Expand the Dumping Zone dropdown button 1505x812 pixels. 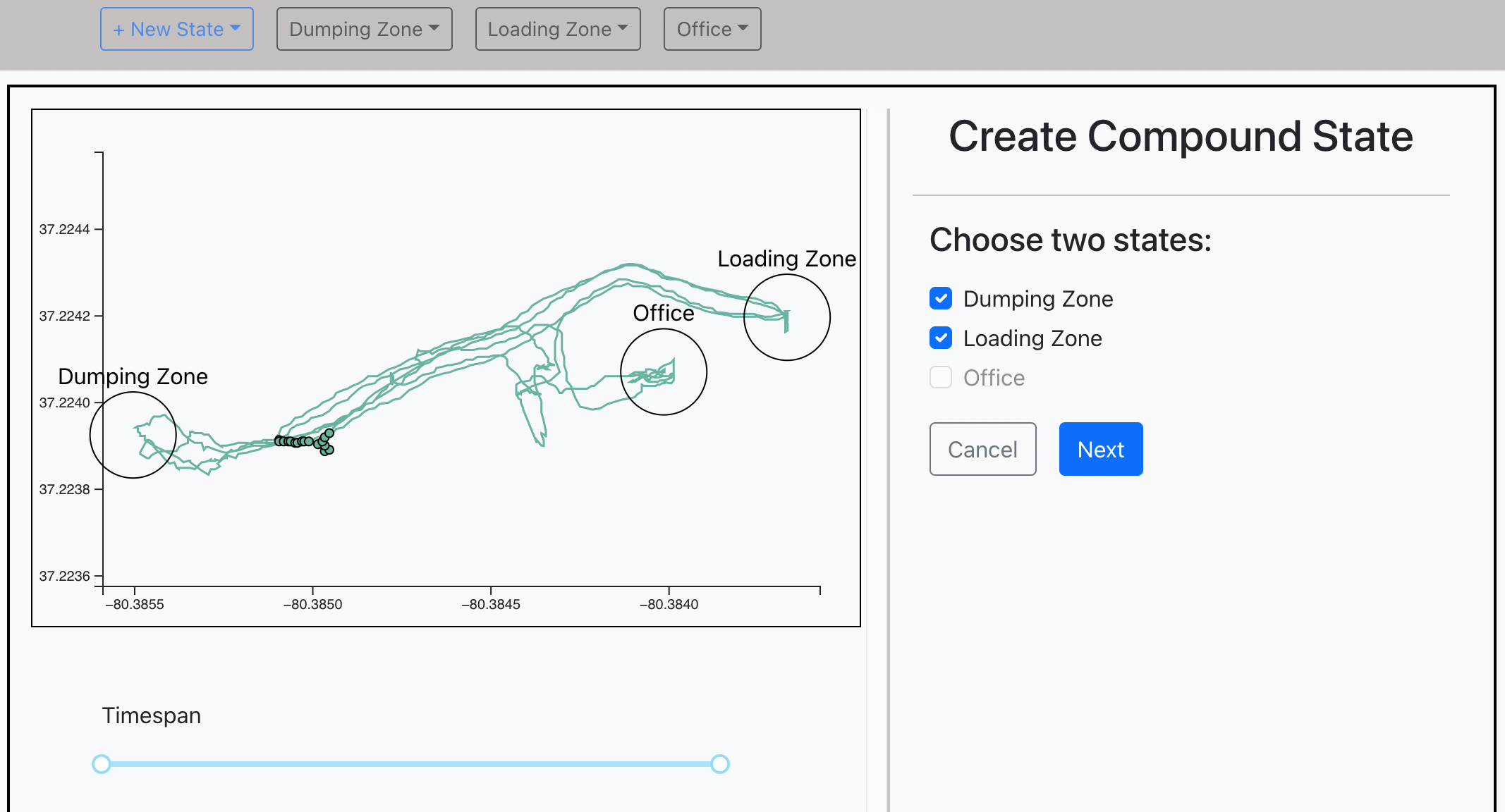pos(364,29)
